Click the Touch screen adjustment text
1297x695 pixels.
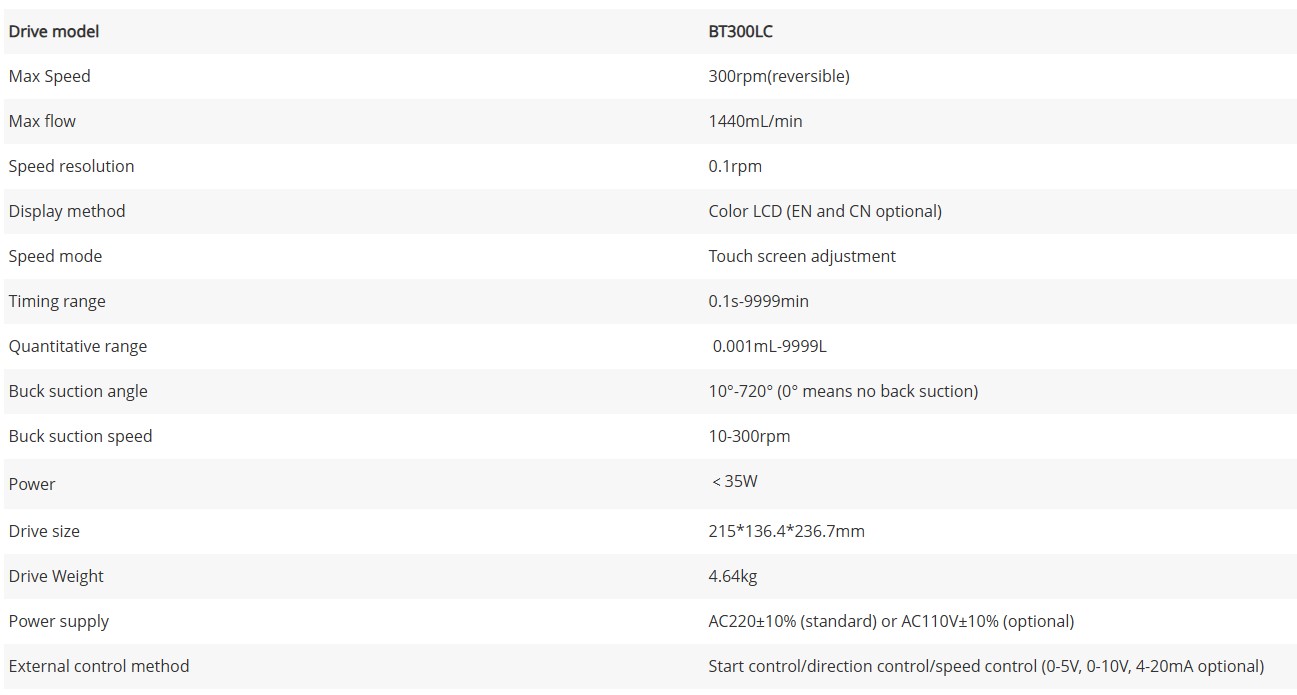(x=802, y=256)
